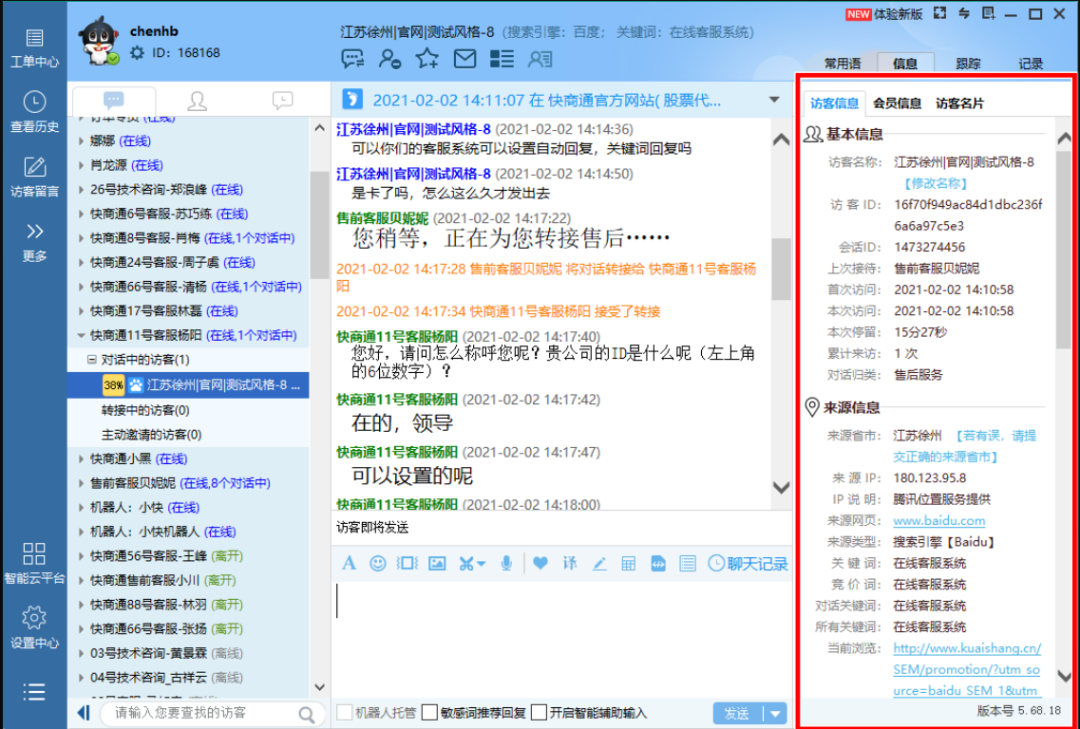Viewport: 1080px width, 729px height.
Task: Open 设置中心 gear in sidebar
Action: (34, 627)
